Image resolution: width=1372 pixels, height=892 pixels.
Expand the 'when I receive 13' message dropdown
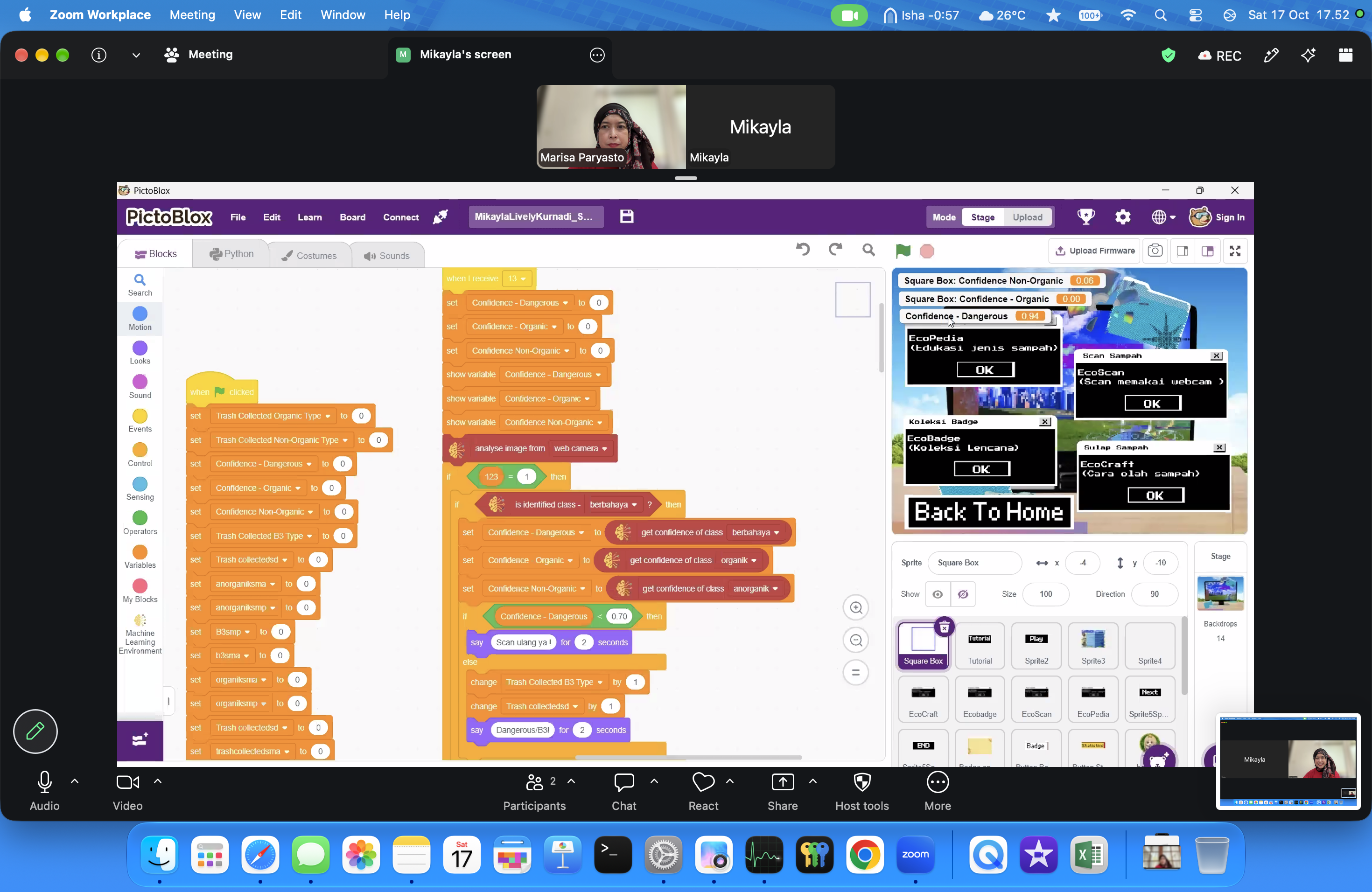[523, 279]
